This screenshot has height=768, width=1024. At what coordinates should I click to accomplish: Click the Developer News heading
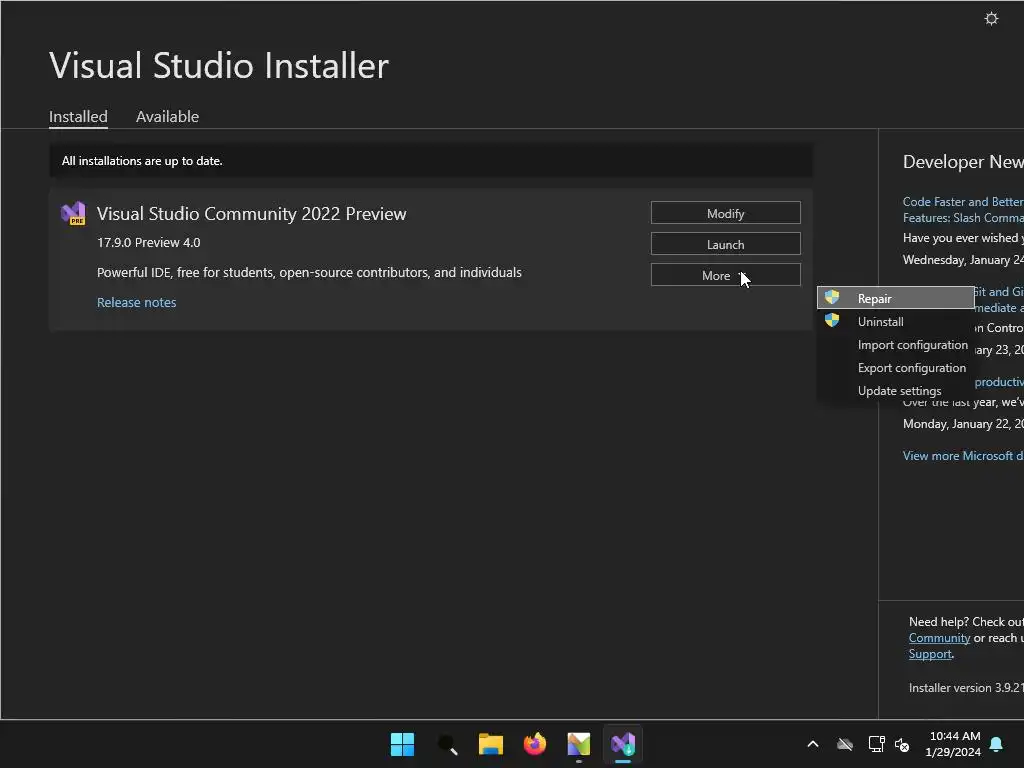[963, 162]
